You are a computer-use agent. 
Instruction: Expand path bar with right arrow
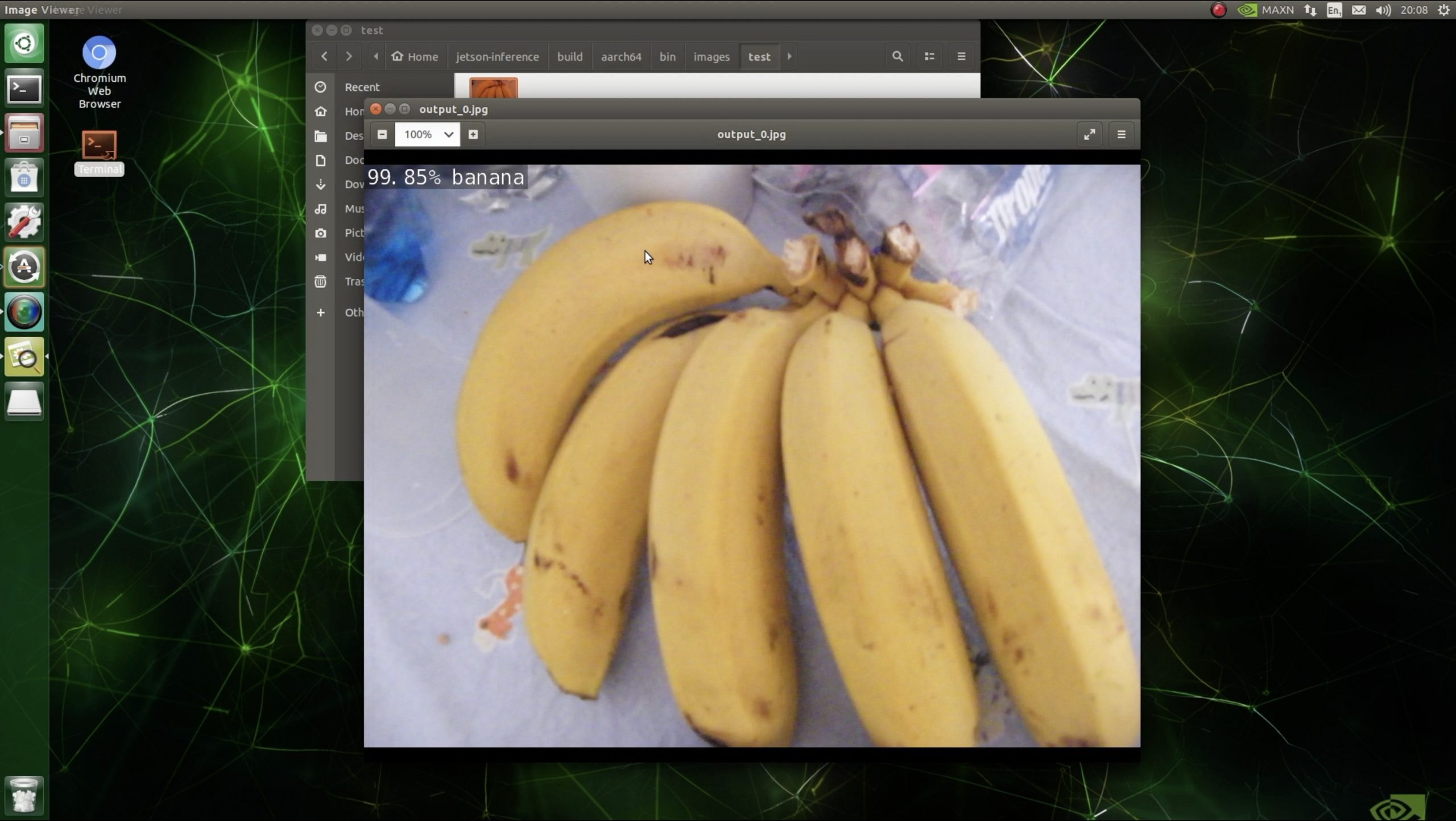(x=789, y=56)
